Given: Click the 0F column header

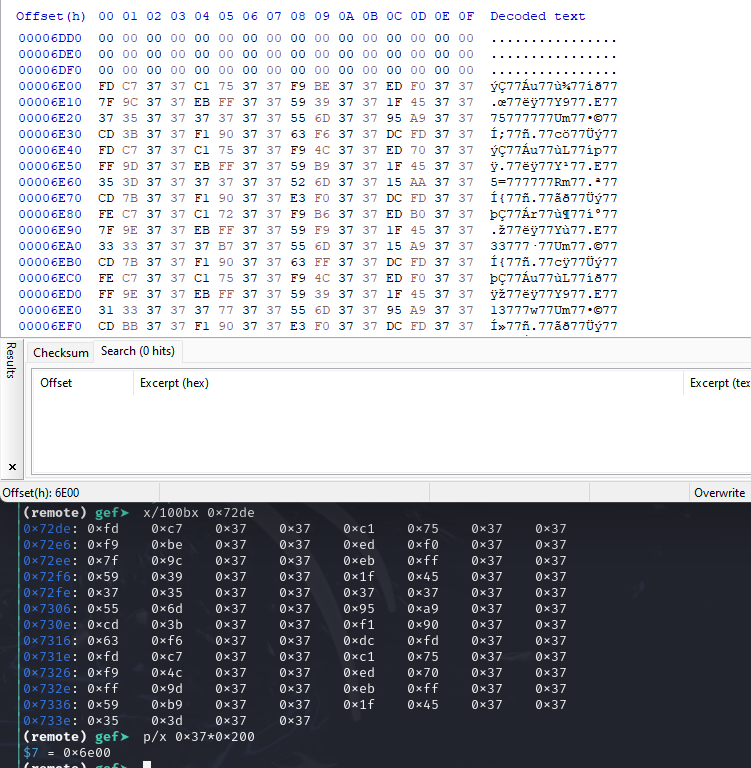Looking at the screenshot, I should coord(466,16).
